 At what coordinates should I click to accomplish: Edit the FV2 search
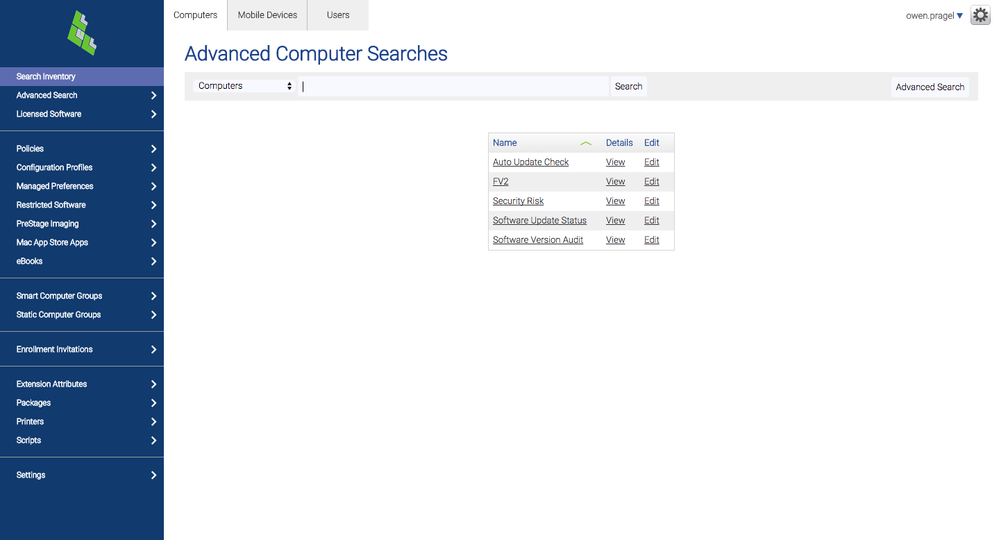coord(651,181)
